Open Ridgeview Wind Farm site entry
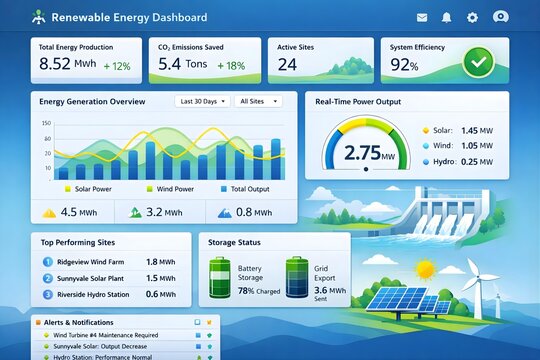This screenshot has height=360, width=540. click(110, 262)
